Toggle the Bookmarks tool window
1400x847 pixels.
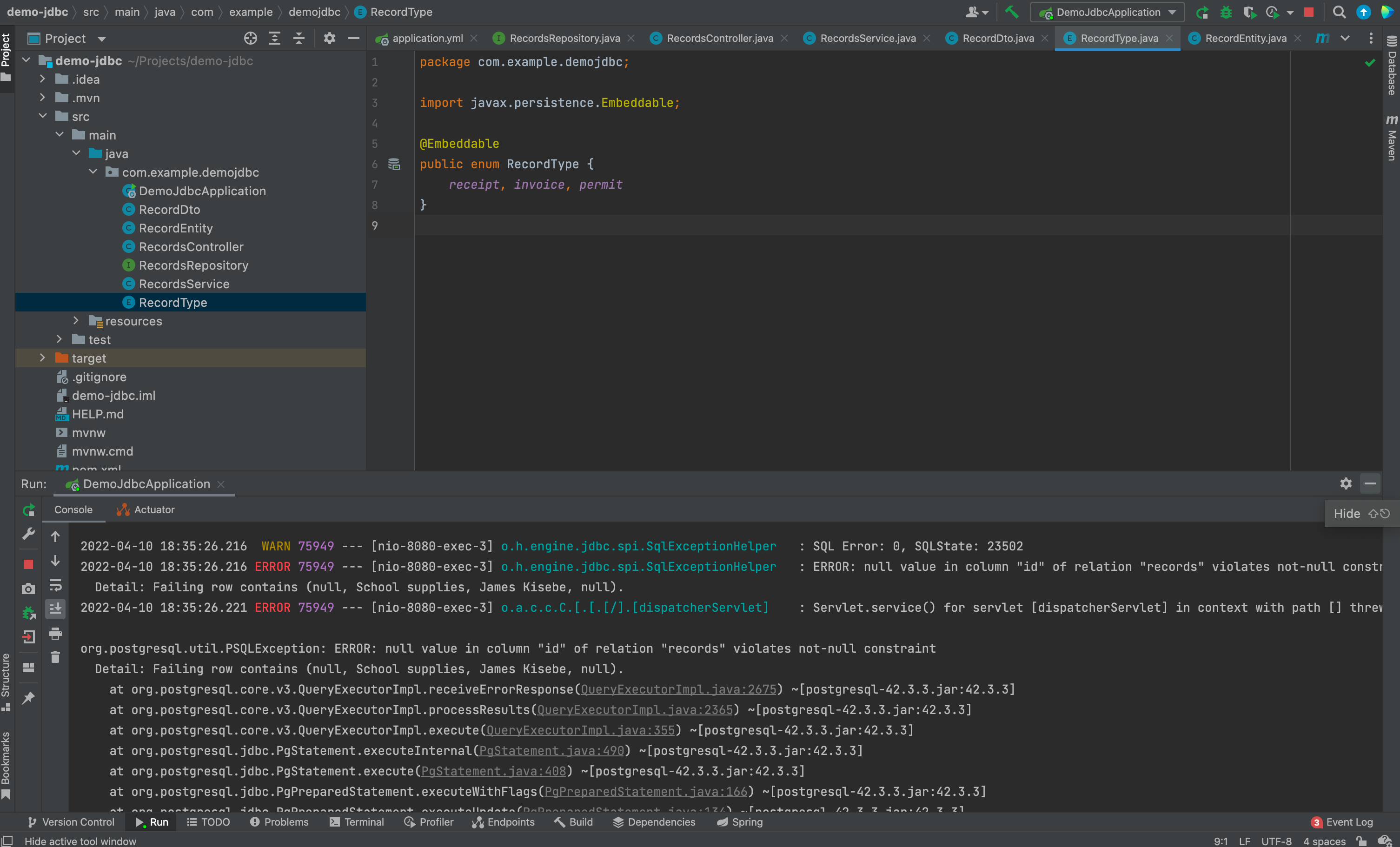click(6, 765)
